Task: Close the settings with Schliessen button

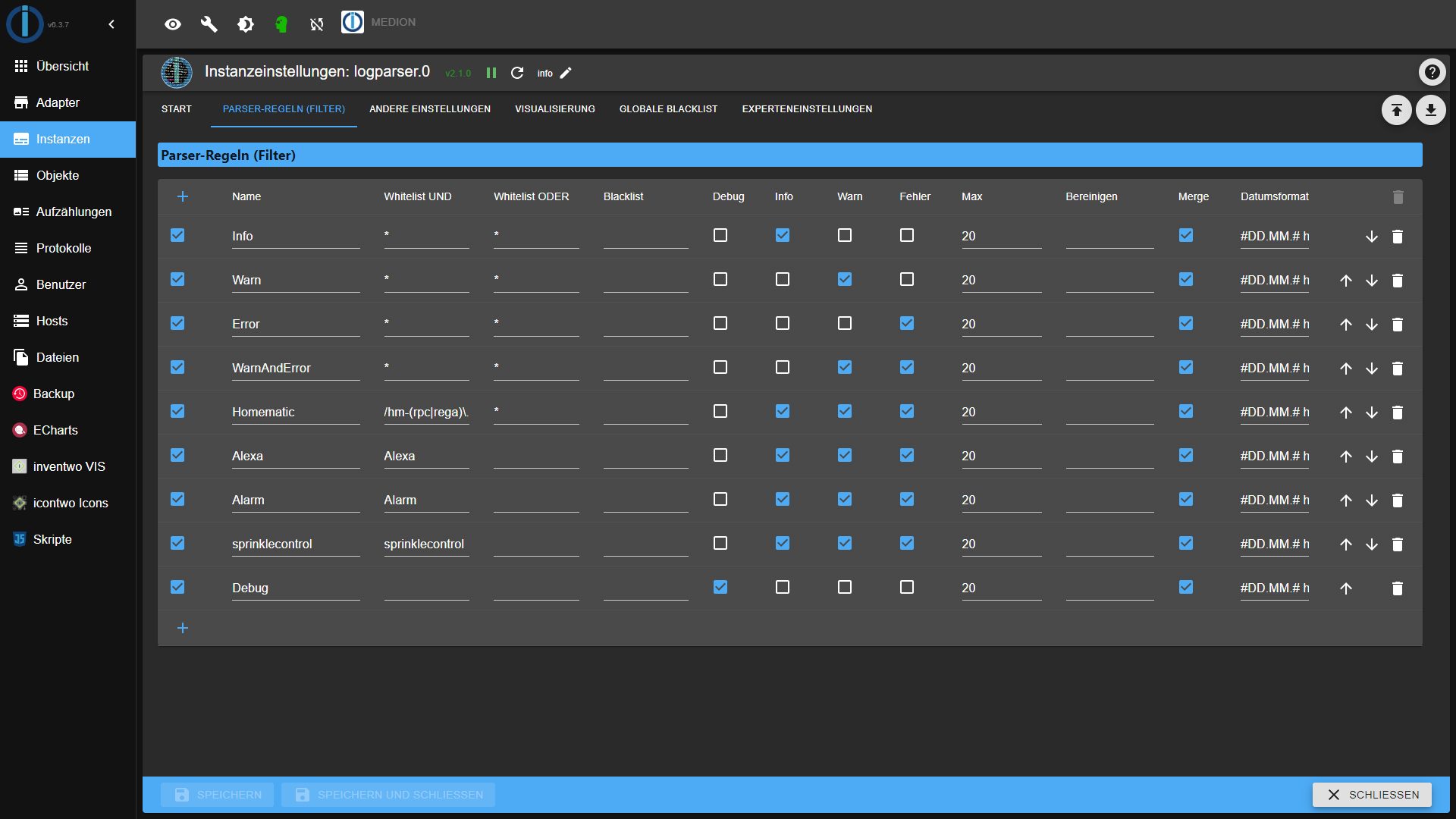Action: click(1372, 795)
